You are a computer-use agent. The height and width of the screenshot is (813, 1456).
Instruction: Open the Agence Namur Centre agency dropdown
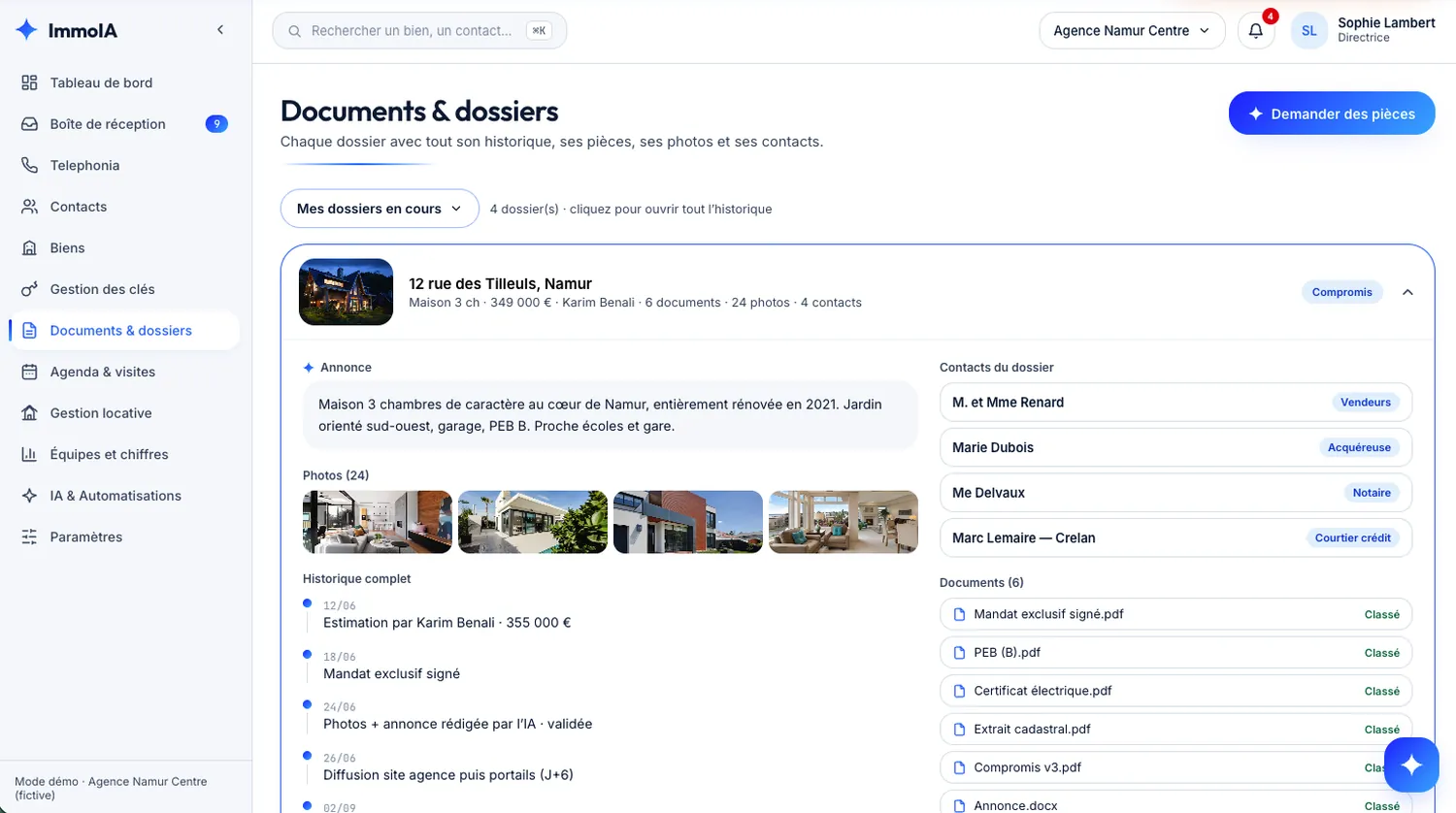tap(1132, 31)
